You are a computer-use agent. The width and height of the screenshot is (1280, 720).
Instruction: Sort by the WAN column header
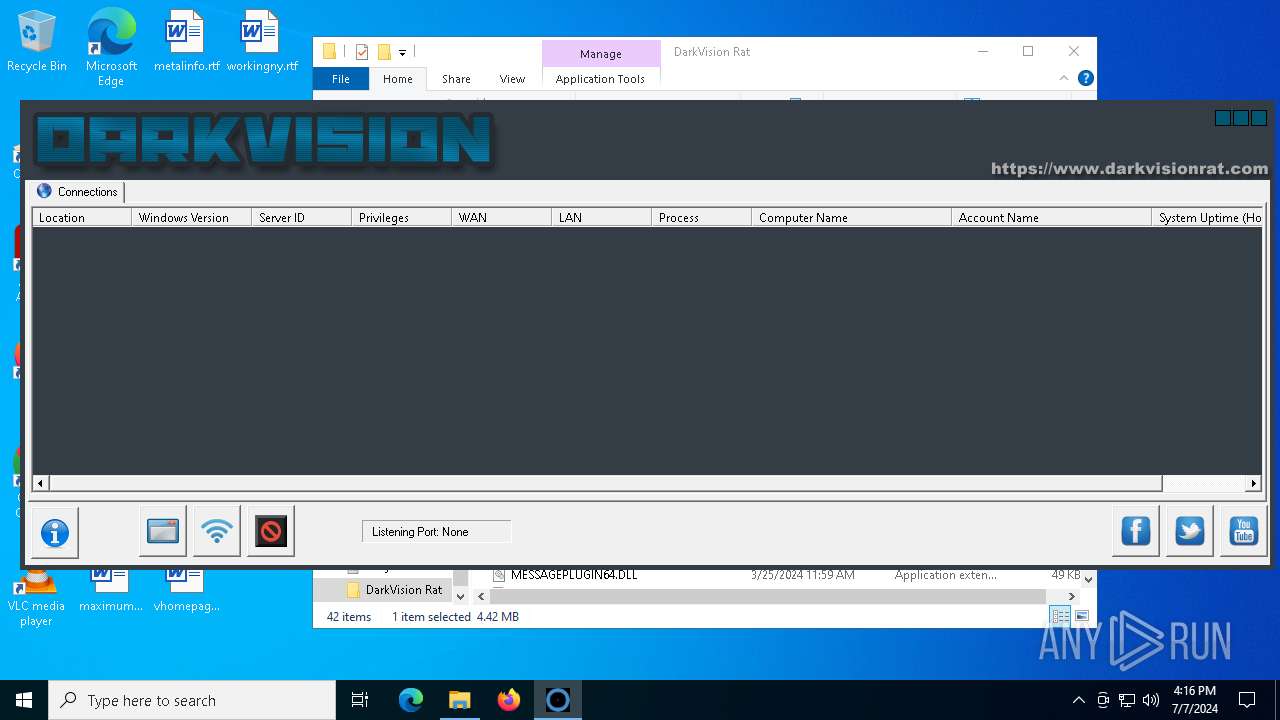(501, 217)
